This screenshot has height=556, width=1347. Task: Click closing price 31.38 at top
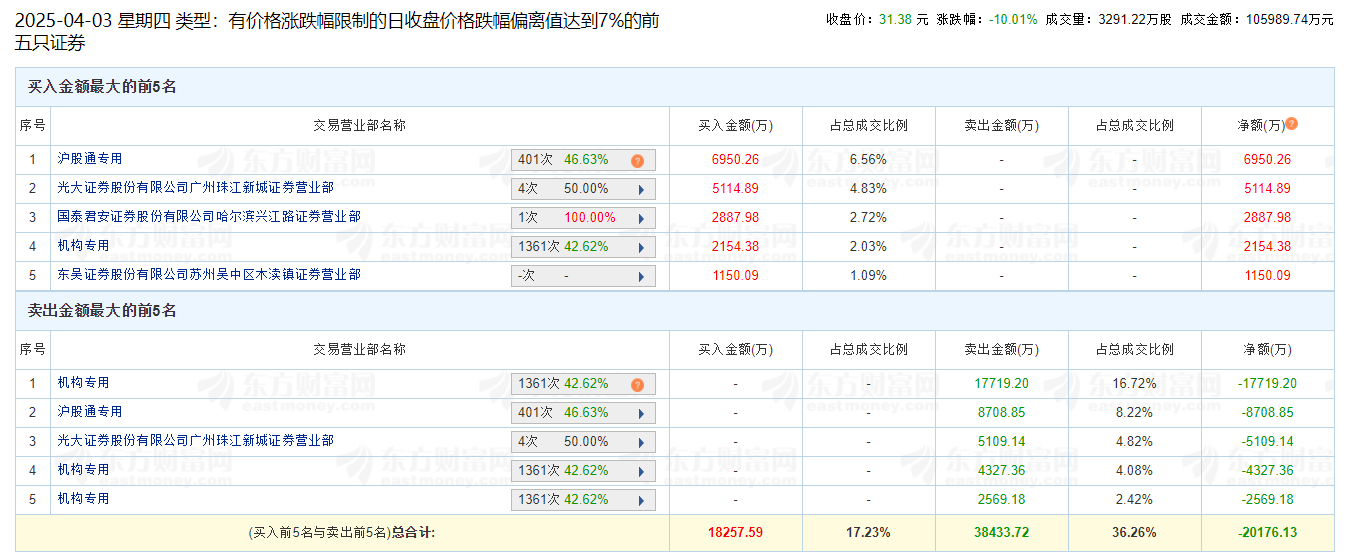pyautogui.click(x=895, y=19)
